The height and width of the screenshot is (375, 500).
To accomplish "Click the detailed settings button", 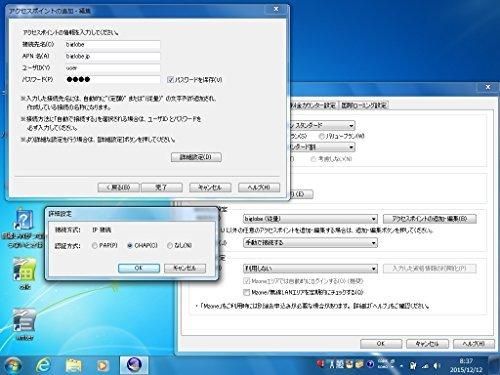I will [196, 157].
